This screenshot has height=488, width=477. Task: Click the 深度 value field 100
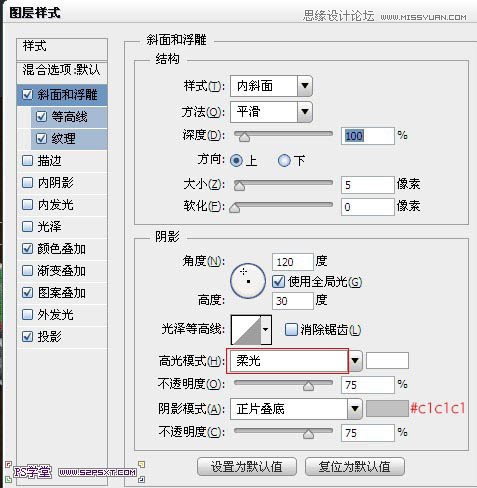tap(368, 136)
